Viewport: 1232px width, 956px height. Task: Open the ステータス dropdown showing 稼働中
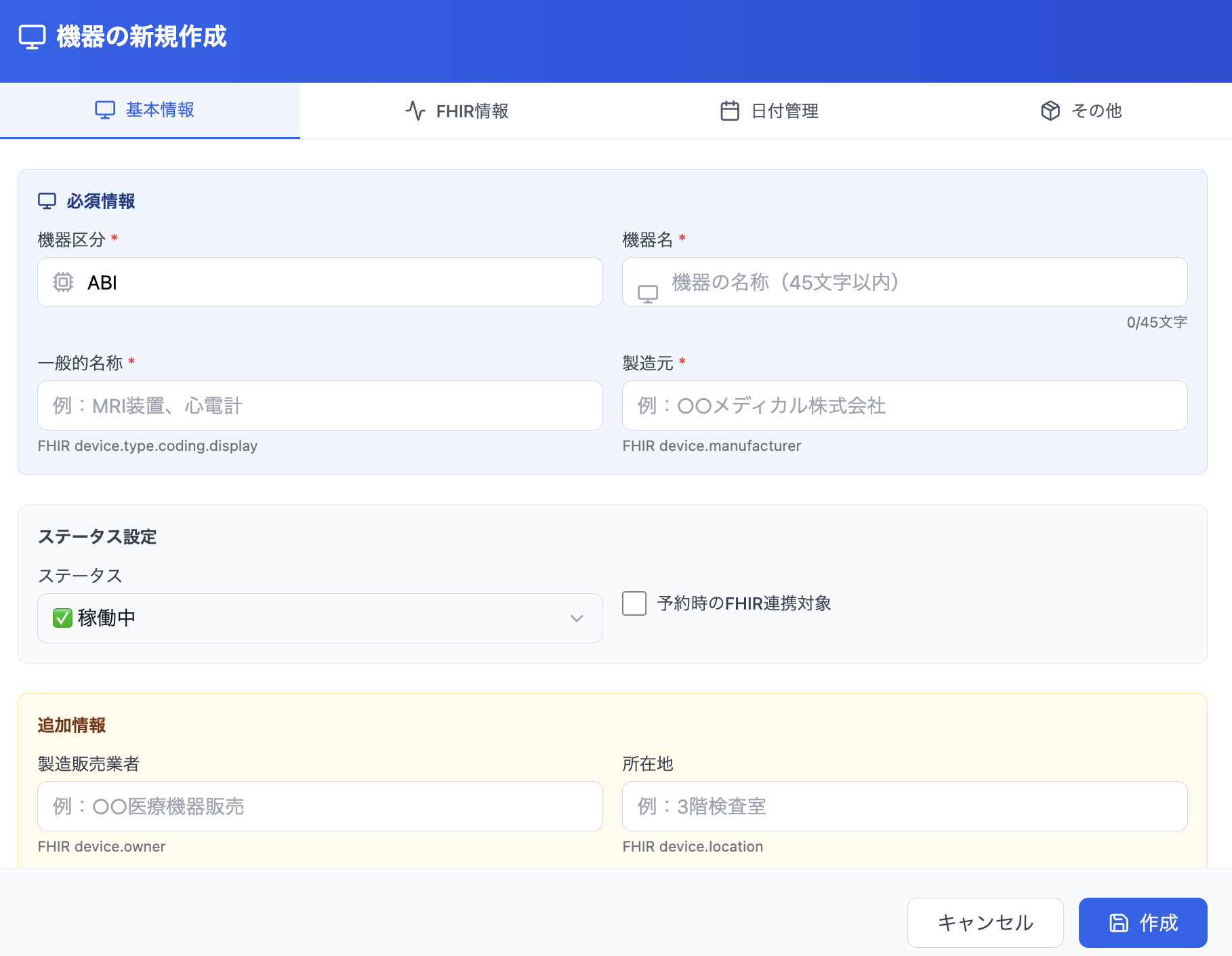tap(320, 618)
